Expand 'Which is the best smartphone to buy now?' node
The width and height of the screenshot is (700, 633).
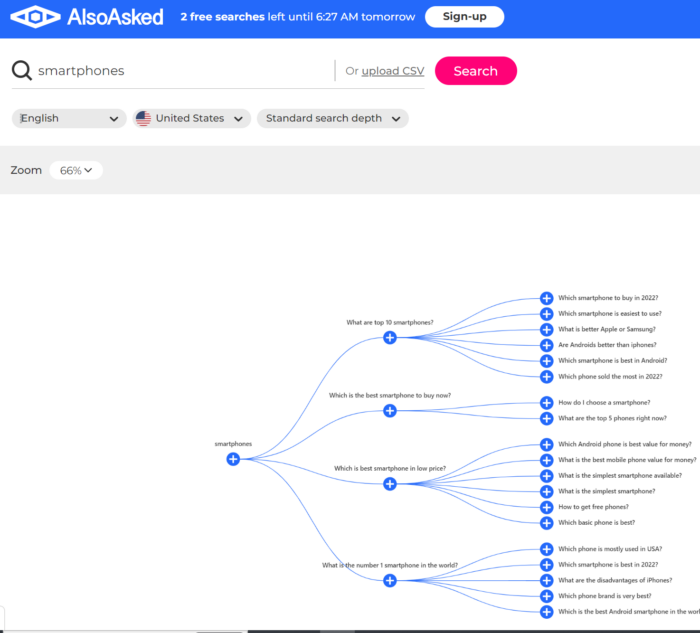[x=390, y=411]
